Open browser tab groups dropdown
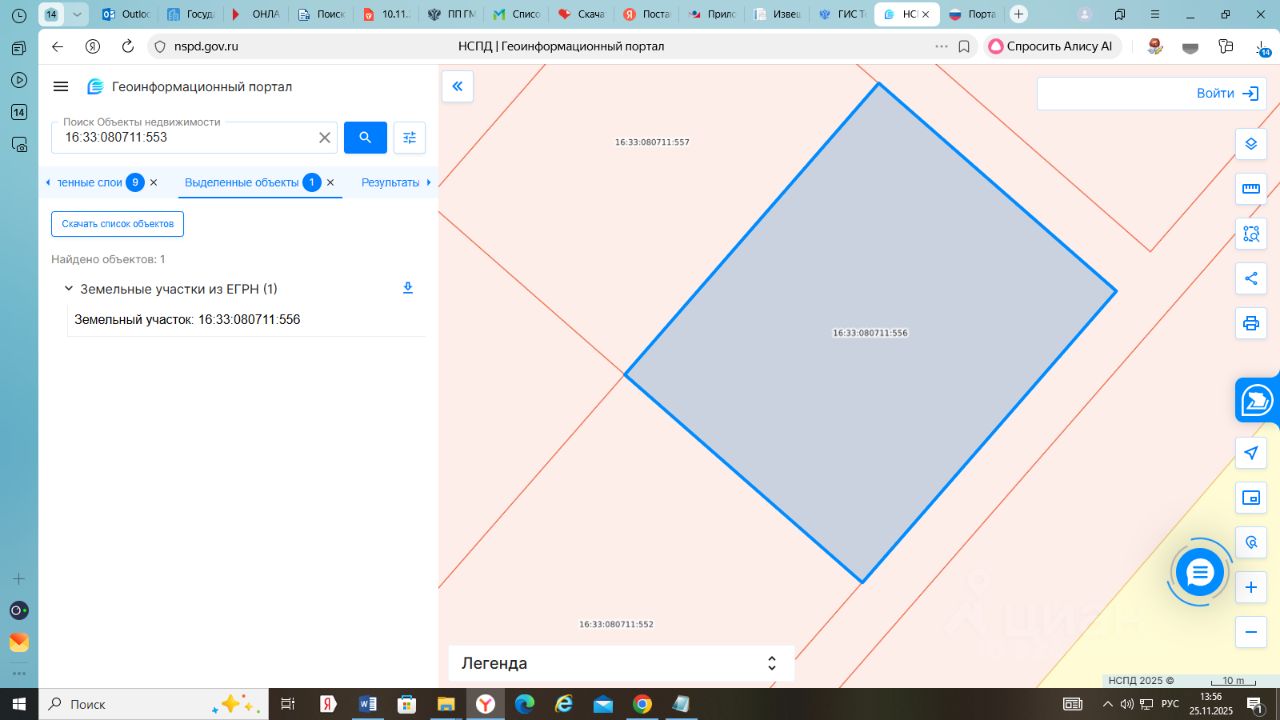 [77, 14]
